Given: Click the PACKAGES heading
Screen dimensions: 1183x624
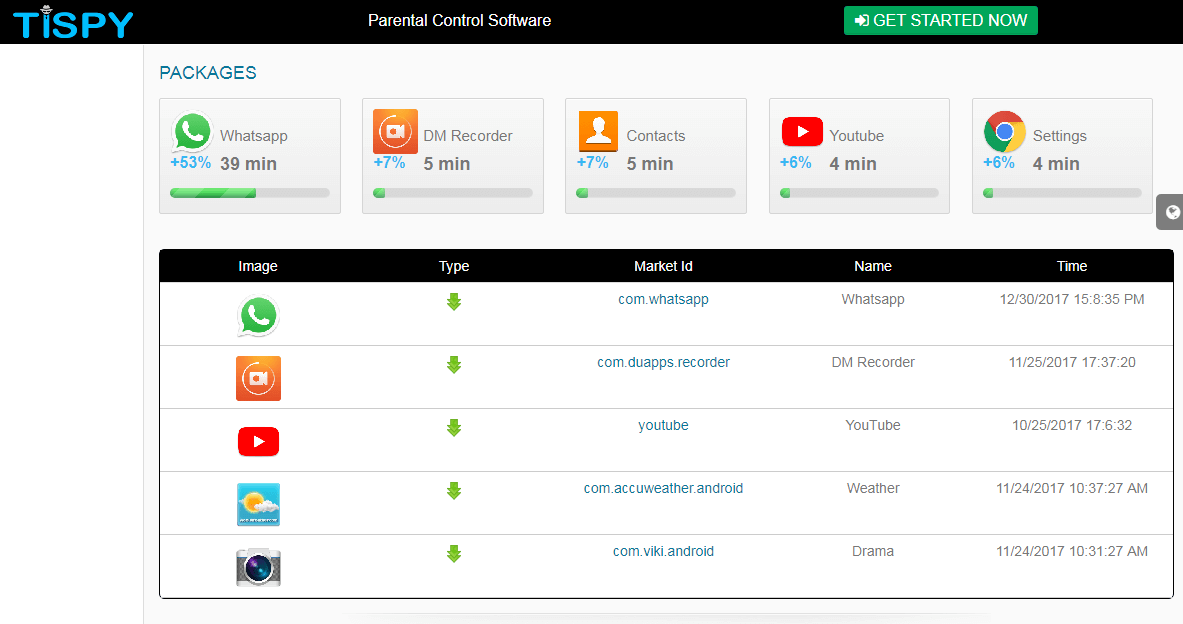Looking at the screenshot, I should point(207,72).
